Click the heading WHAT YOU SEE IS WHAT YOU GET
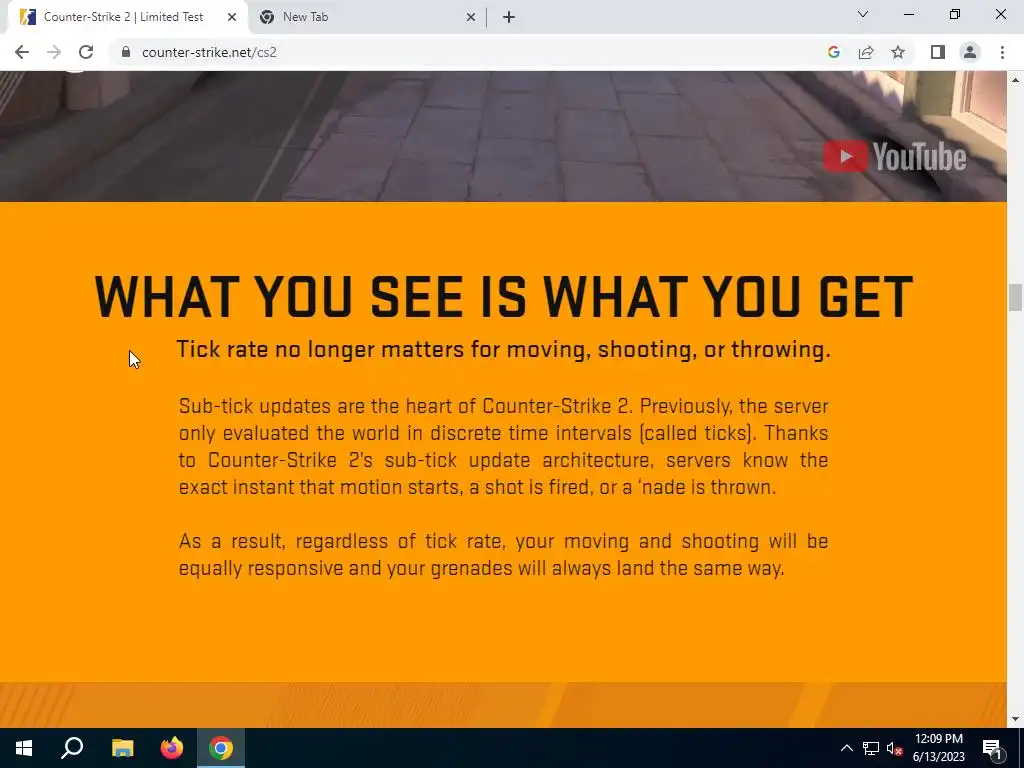The height and width of the screenshot is (768, 1024). tap(504, 297)
